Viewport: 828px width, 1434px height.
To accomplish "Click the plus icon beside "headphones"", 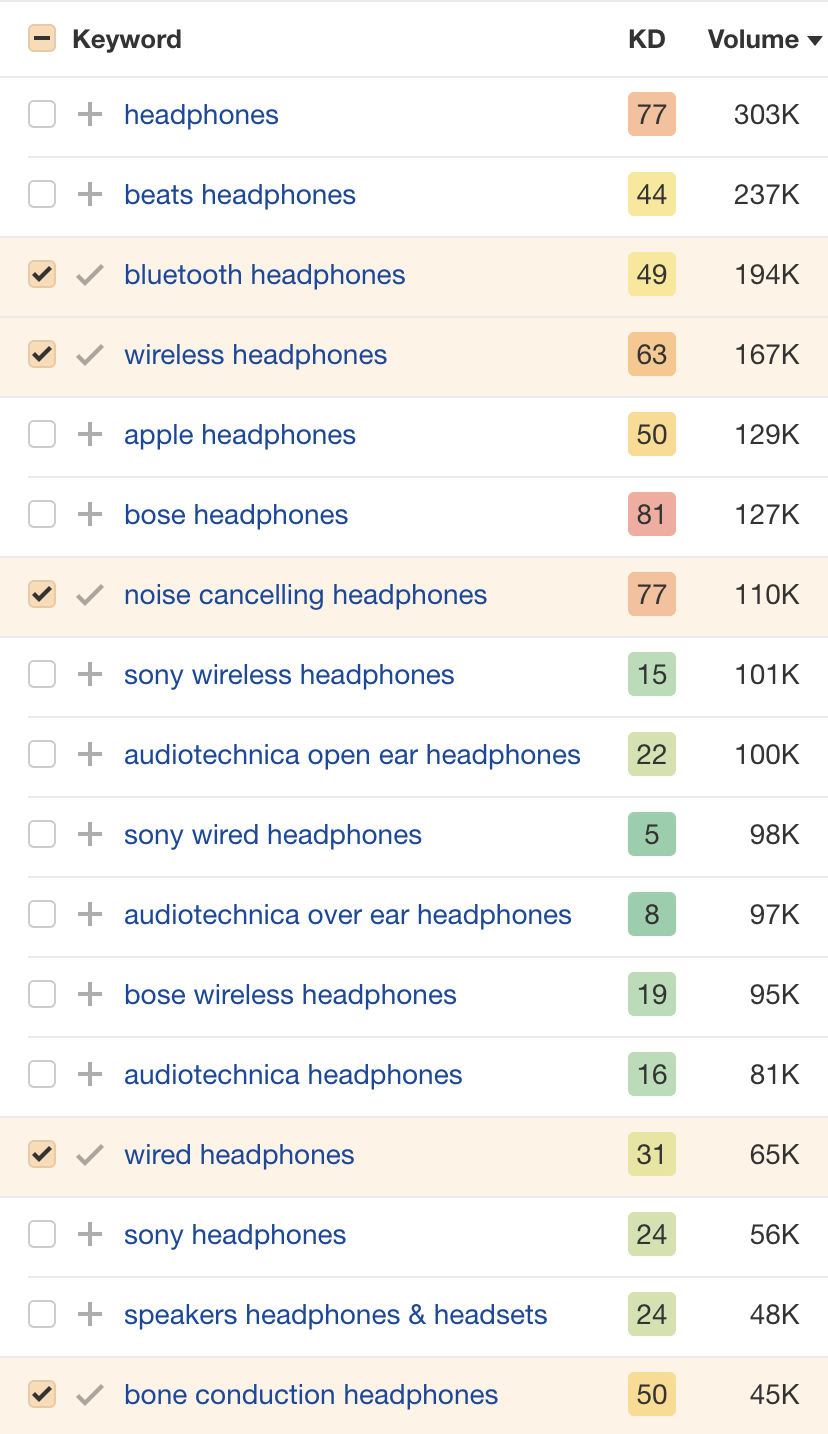I will pyautogui.click(x=89, y=114).
